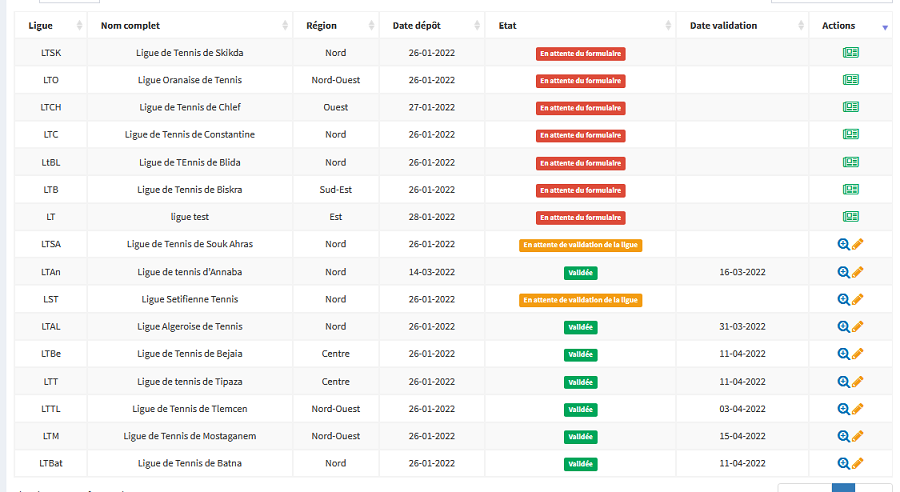Viewport: 900px width, 492px height.
Task: Click the red status badge for Ligue de Tennis de Biskra
Action: 580,190
